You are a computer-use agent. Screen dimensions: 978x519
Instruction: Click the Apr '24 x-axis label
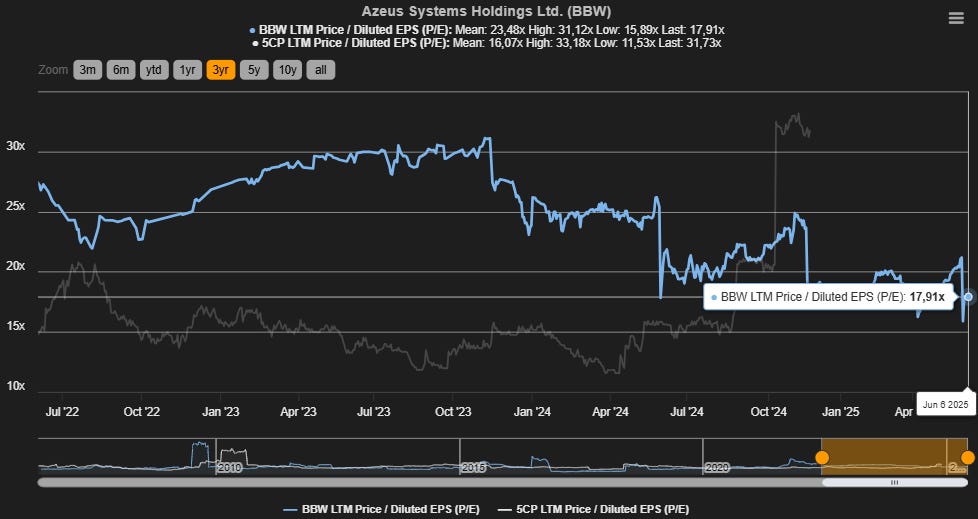click(610, 412)
